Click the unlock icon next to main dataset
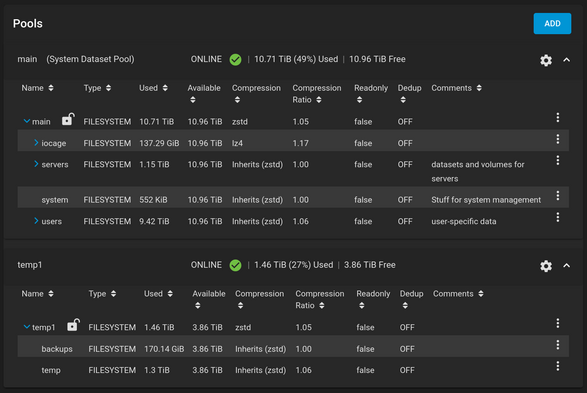Viewport: 587px width, 393px height. coord(68,119)
